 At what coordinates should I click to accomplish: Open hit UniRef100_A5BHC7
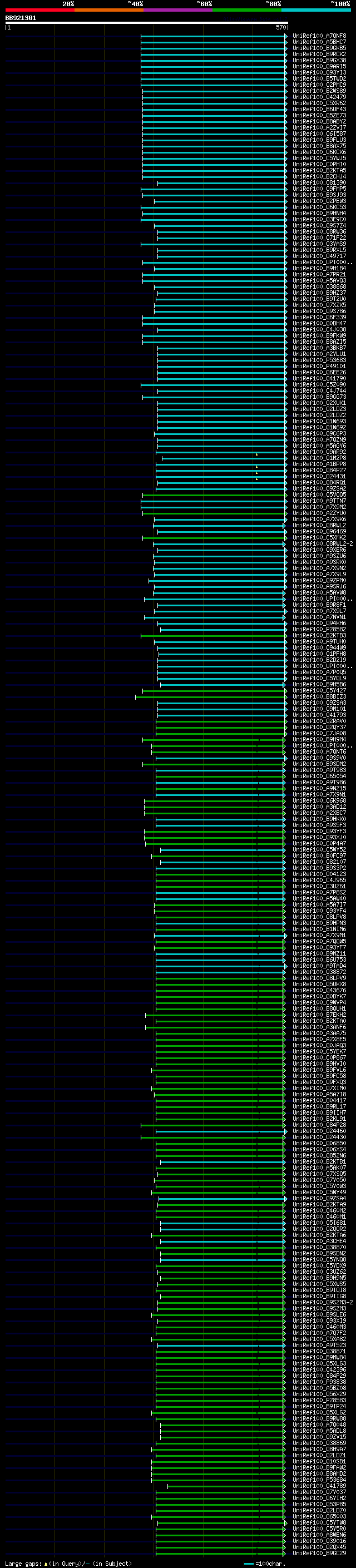319,42
